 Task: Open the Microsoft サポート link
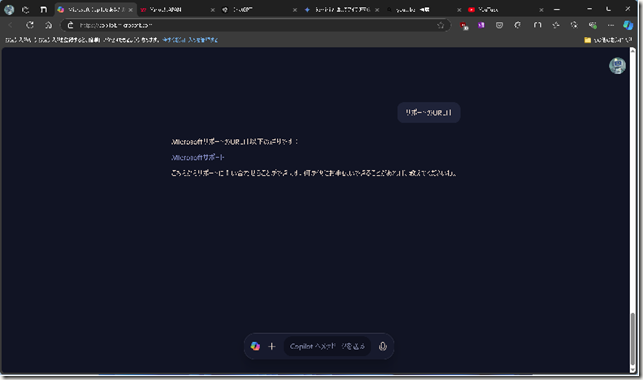tap(198, 157)
